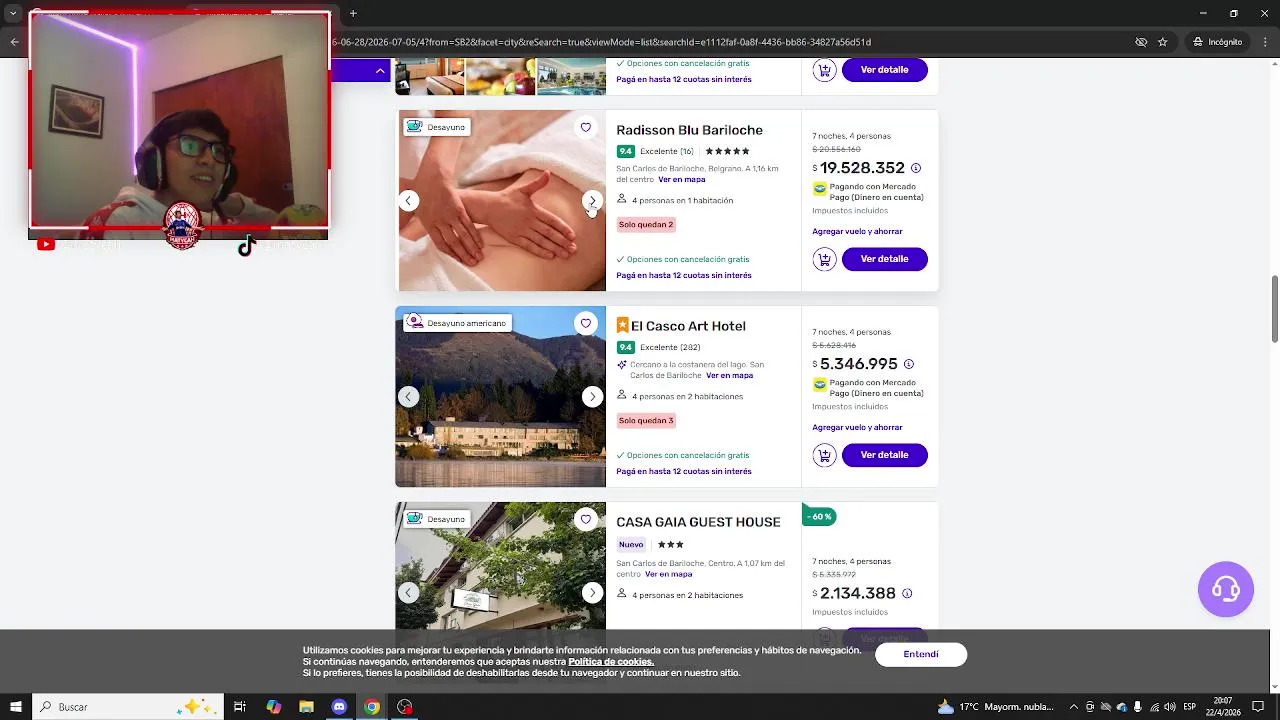Viewport: 1280px width, 720px height.
Task: Open Copilot from the taskbar
Action: click(x=273, y=707)
